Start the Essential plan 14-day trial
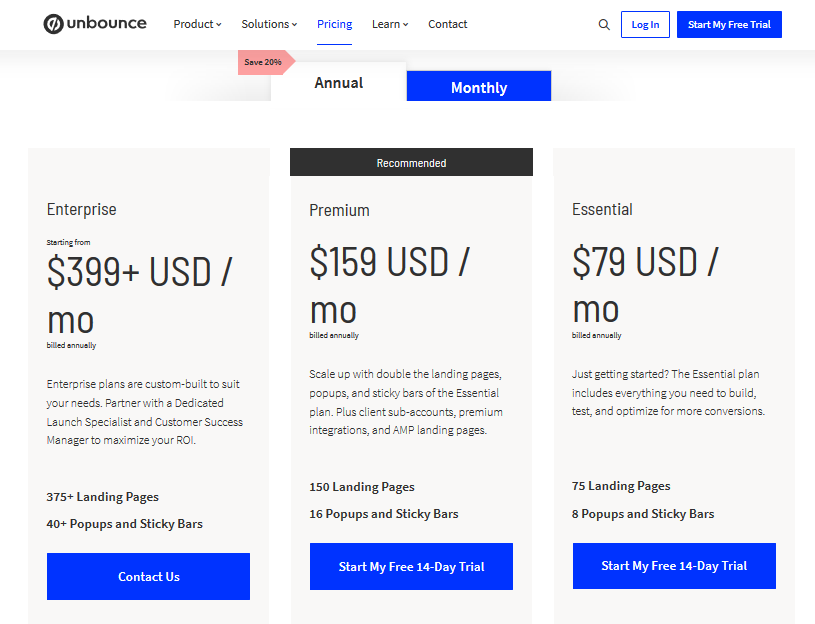Viewport: 815px width, 624px height. pos(674,566)
